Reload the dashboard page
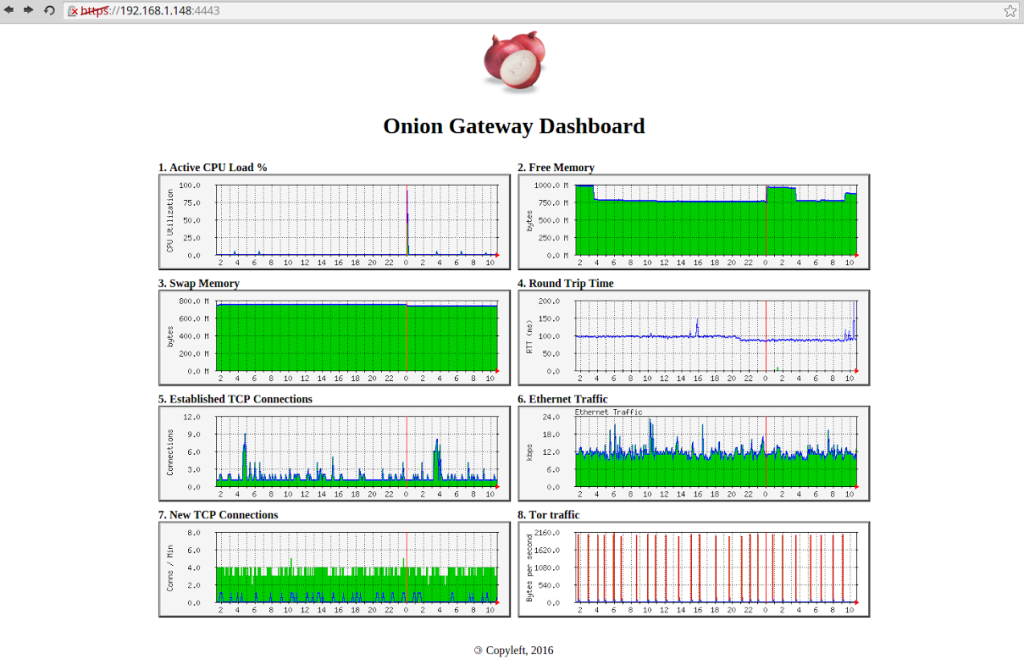The width and height of the screenshot is (1024, 659). pos(49,10)
